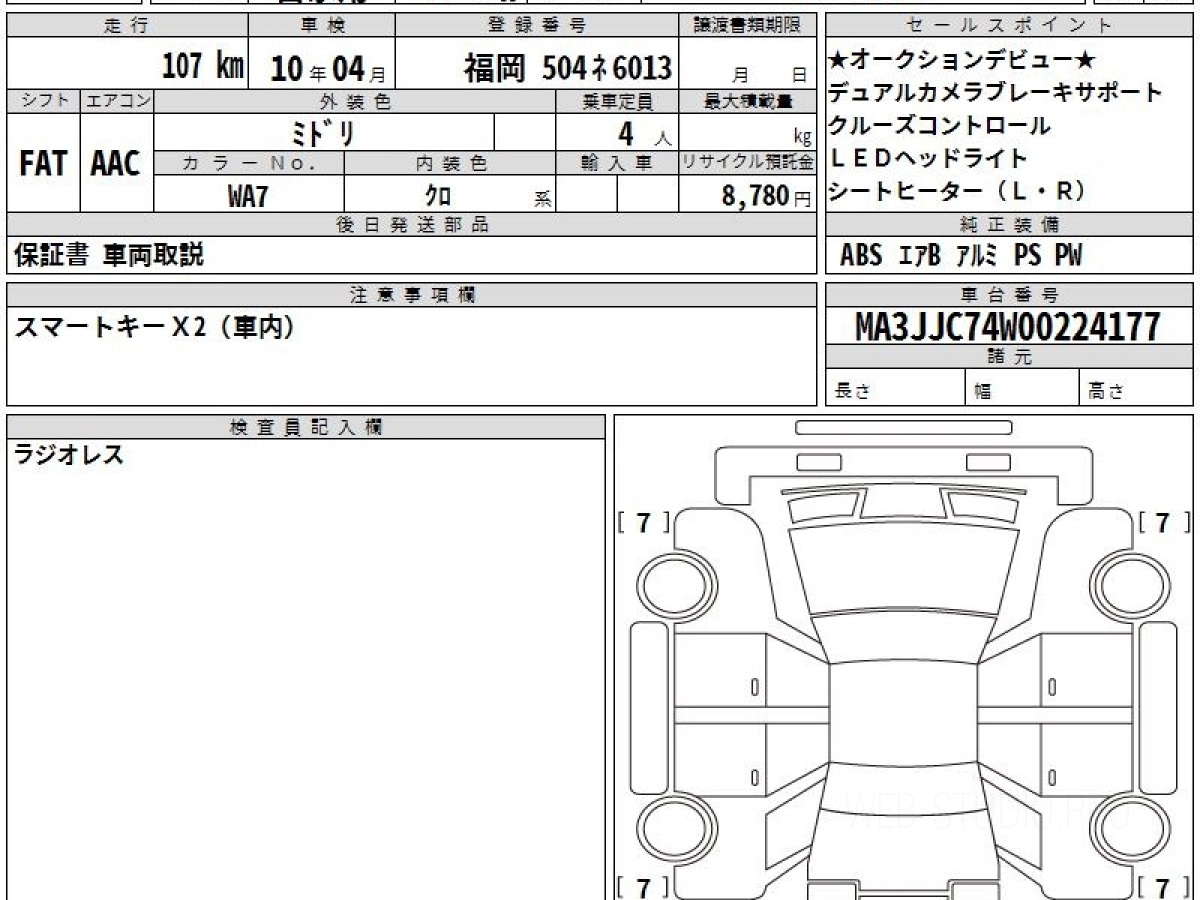Image resolution: width=1200 pixels, height=900 pixels.
Task: Select the クロ interior color value
Action: coord(438,195)
